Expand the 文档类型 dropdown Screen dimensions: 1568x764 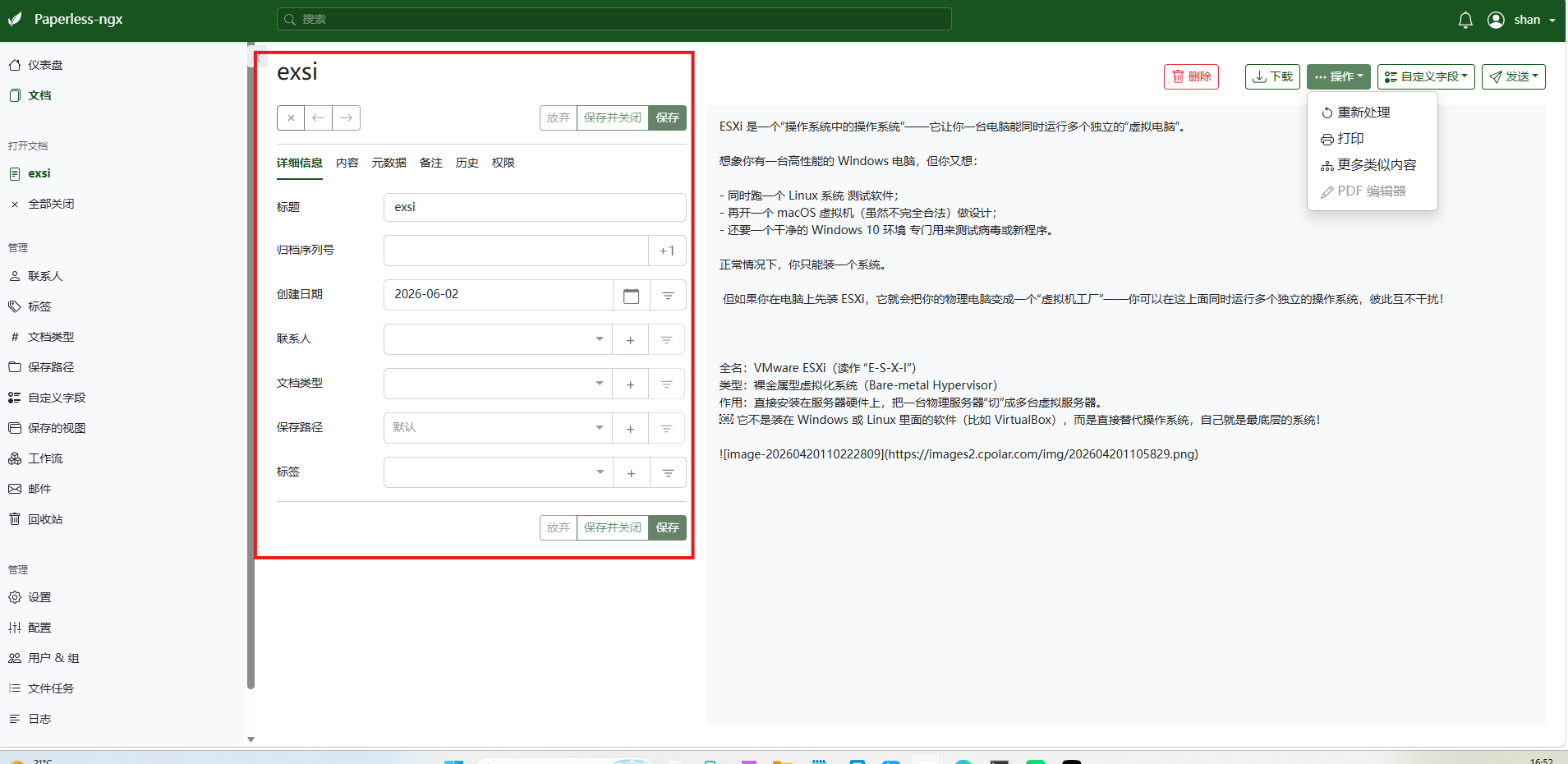[498, 384]
